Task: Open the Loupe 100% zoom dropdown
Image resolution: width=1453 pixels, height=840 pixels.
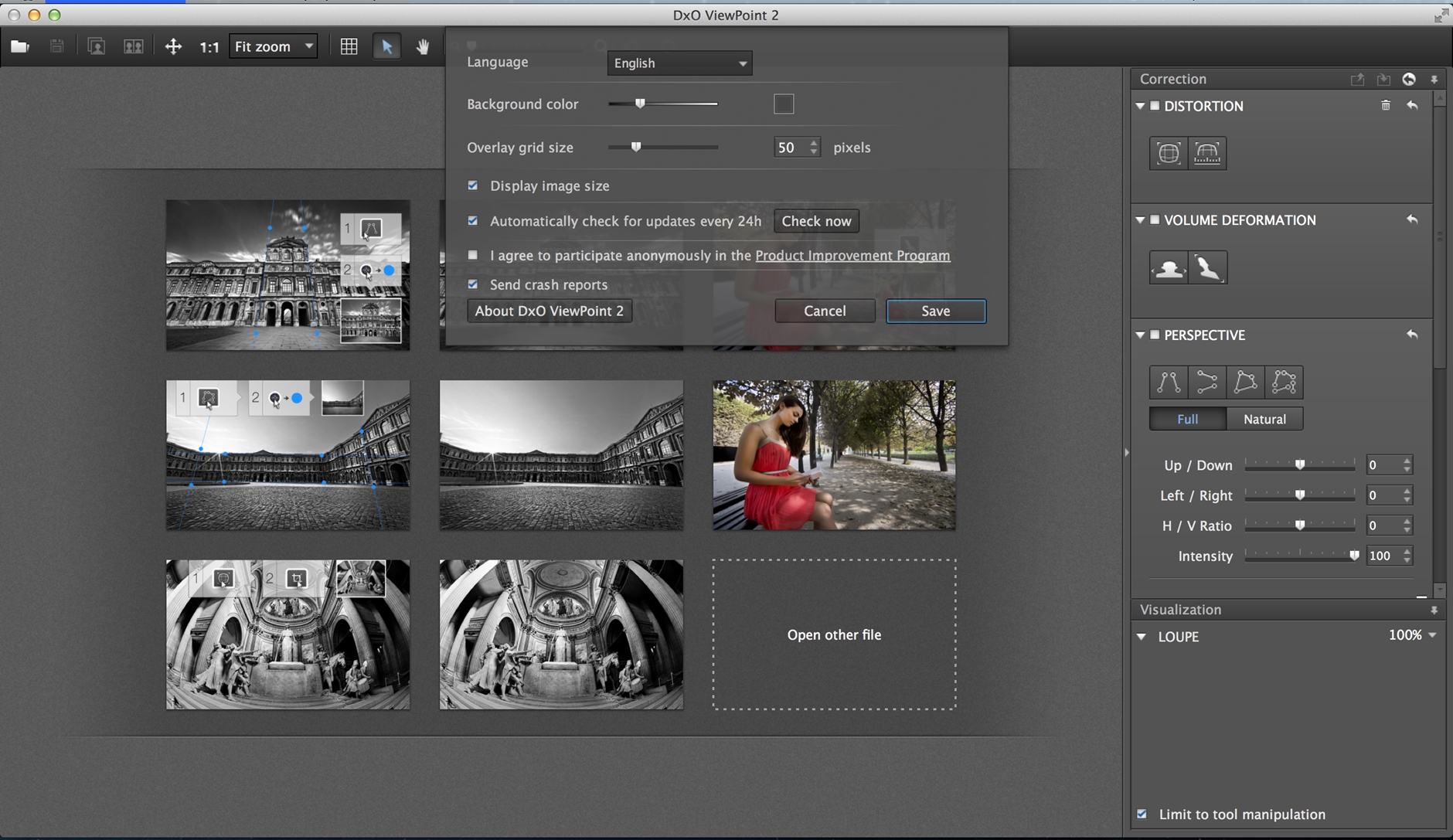Action: point(1413,635)
